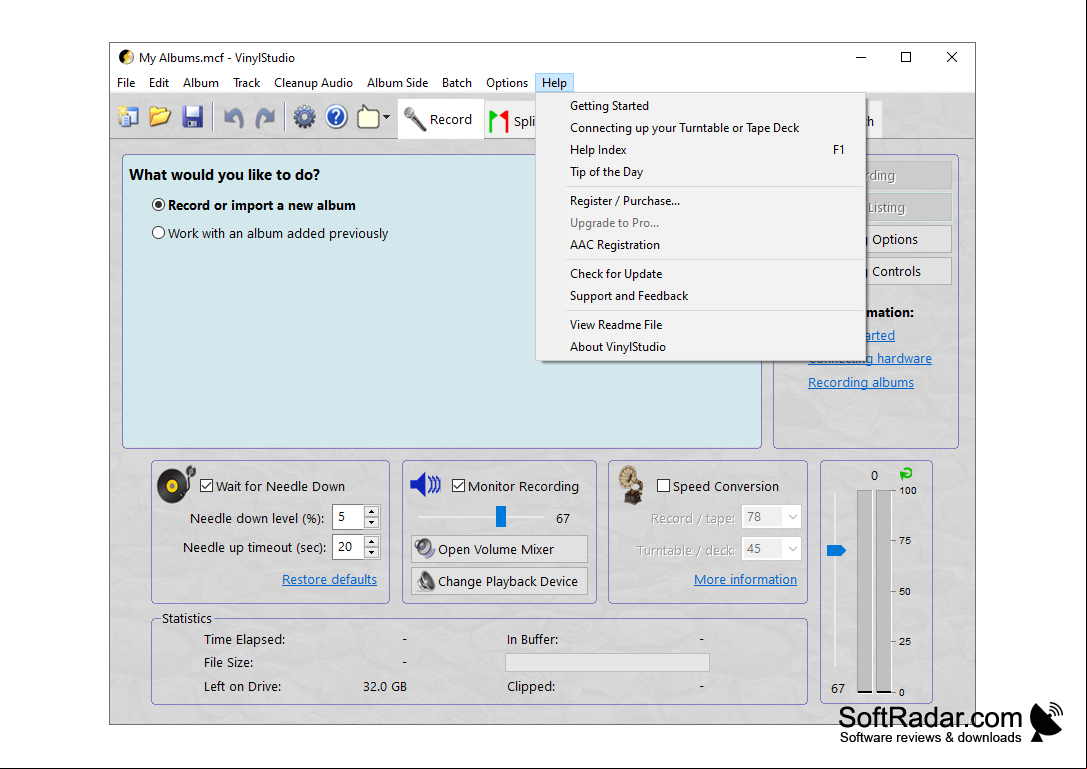Image resolution: width=1087 pixels, height=769 pixels.
Task: Decrease Needle down level with down arrow
Action: (372, 522)
